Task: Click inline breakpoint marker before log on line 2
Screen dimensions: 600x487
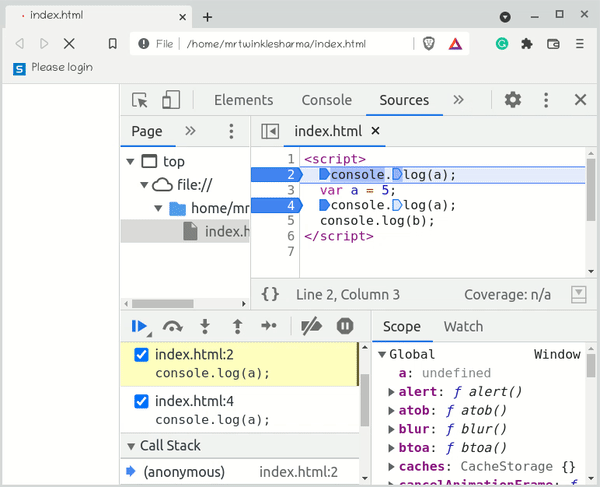Action: (x=397, y=174)
